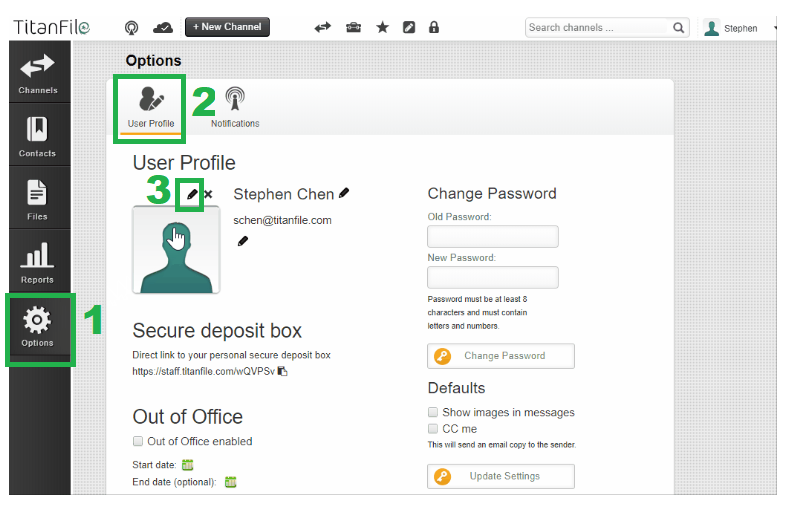This screenshot has height=522, width=796.
Task: Check Show images in messages
Action: pos(433,412)
